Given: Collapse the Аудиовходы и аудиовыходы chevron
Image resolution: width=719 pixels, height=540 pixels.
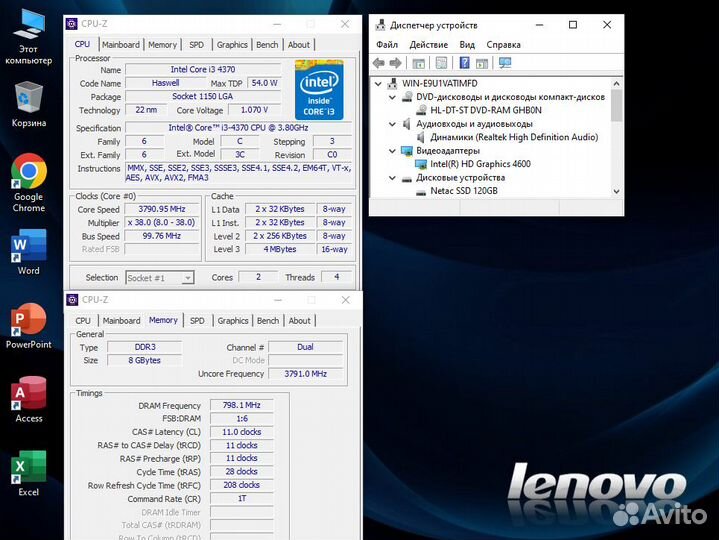Looking at the screenshot, I should [392, 124].
